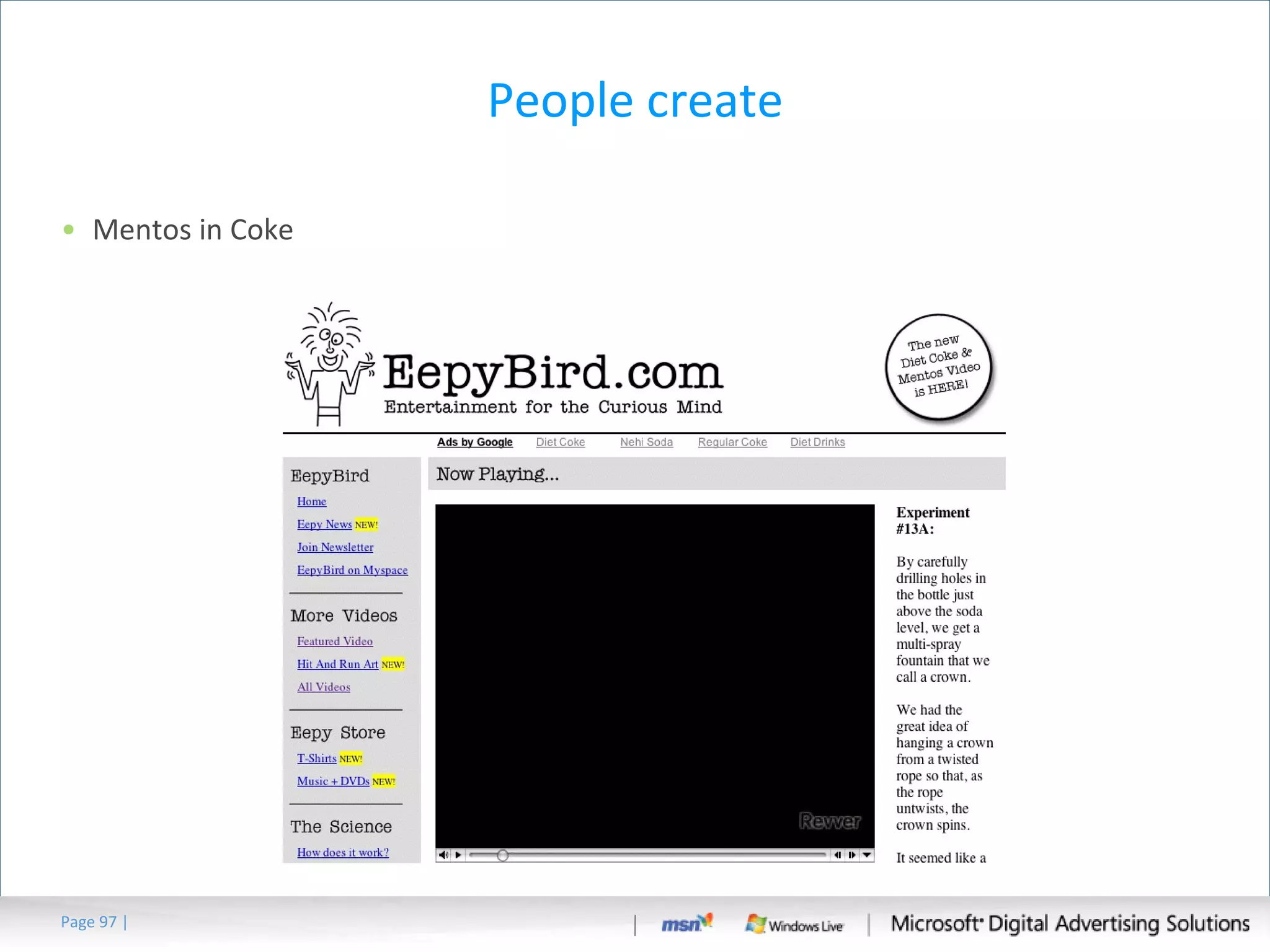
Task: Click 'Entertainment for the Curious Mind' tagline
Action: pyautogui.click(x=553, y=407)
